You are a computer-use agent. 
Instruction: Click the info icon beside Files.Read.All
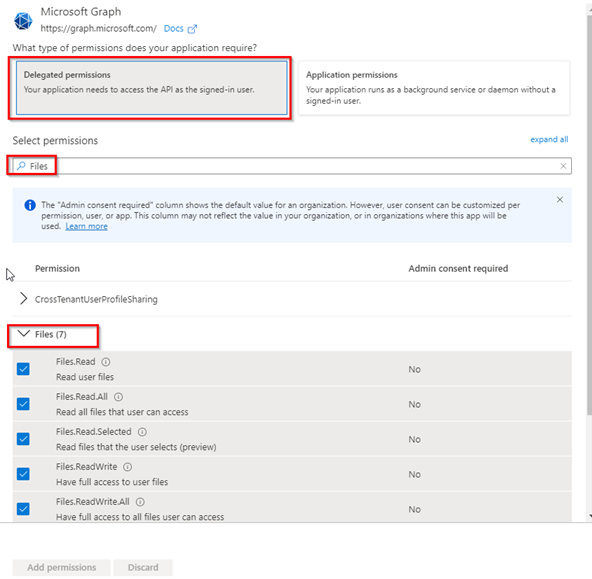[x=118, y=397]
